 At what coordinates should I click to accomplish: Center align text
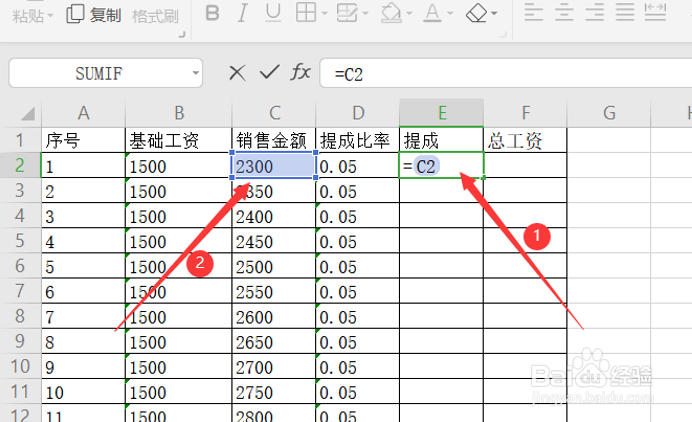point(564,12)
